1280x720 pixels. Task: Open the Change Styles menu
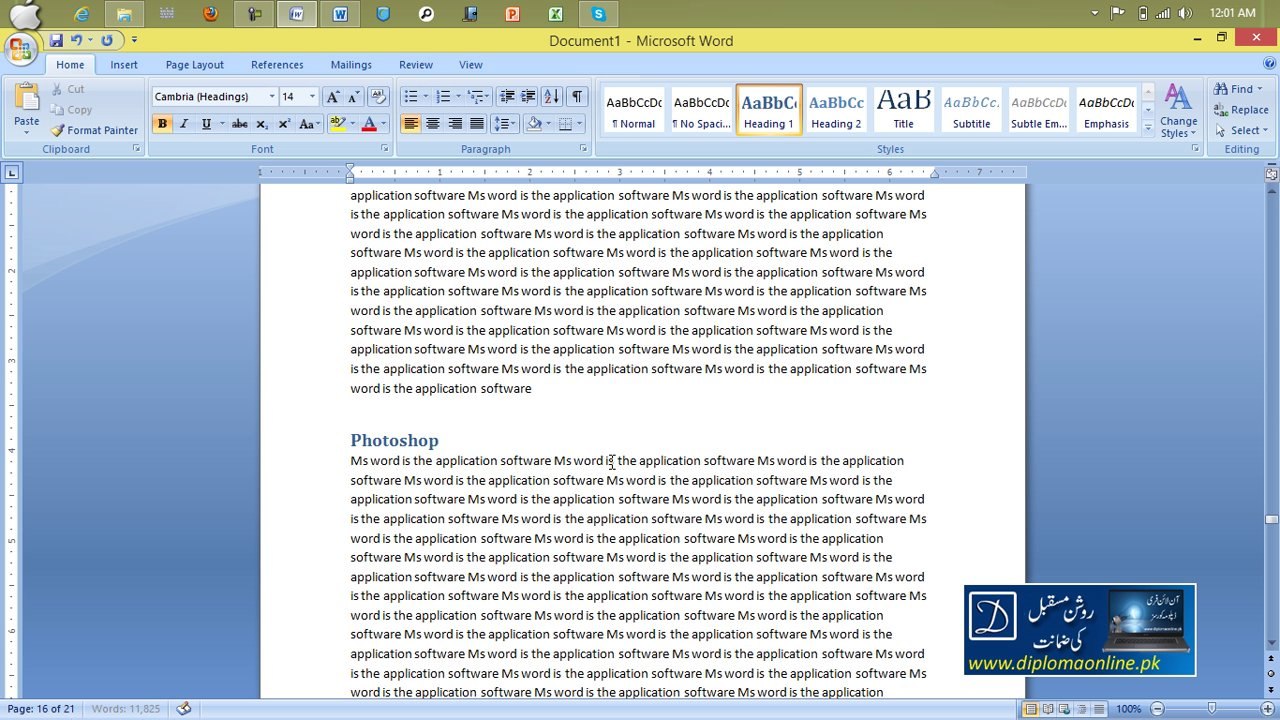(1178, 110)
